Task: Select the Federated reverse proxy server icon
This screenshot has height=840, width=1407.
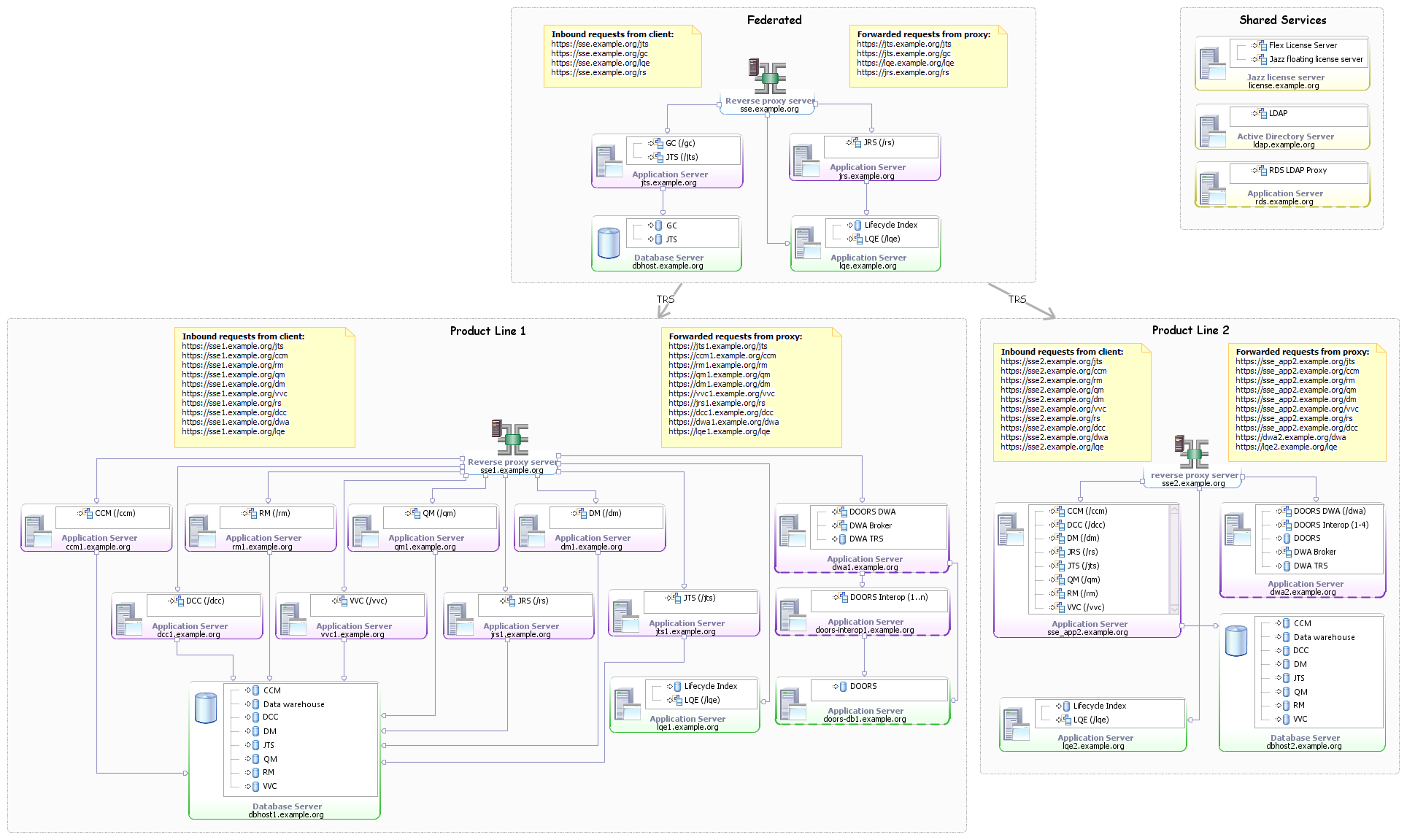Action: (767, 76)
